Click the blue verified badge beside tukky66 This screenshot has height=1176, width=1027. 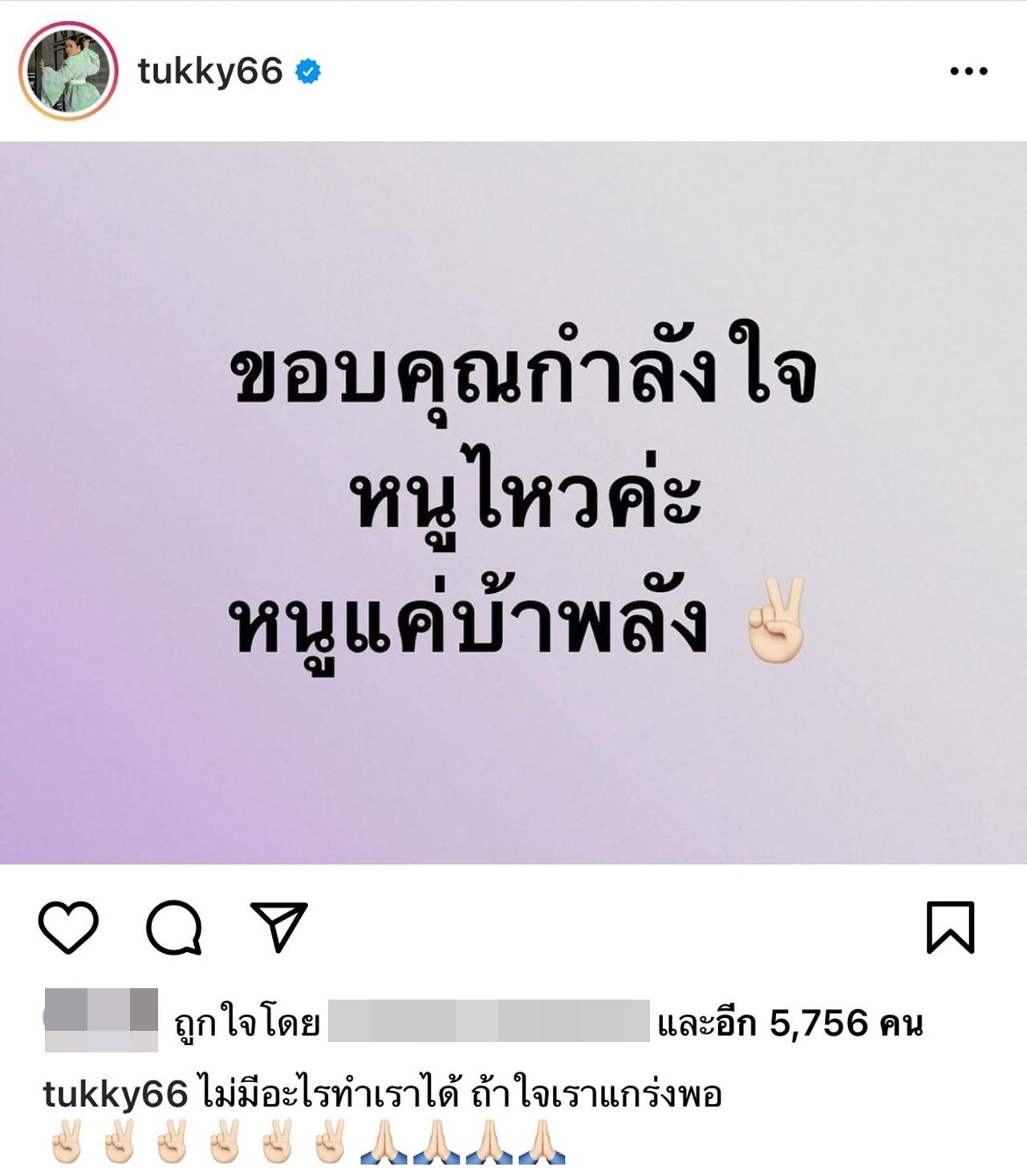tap(309, 71)
